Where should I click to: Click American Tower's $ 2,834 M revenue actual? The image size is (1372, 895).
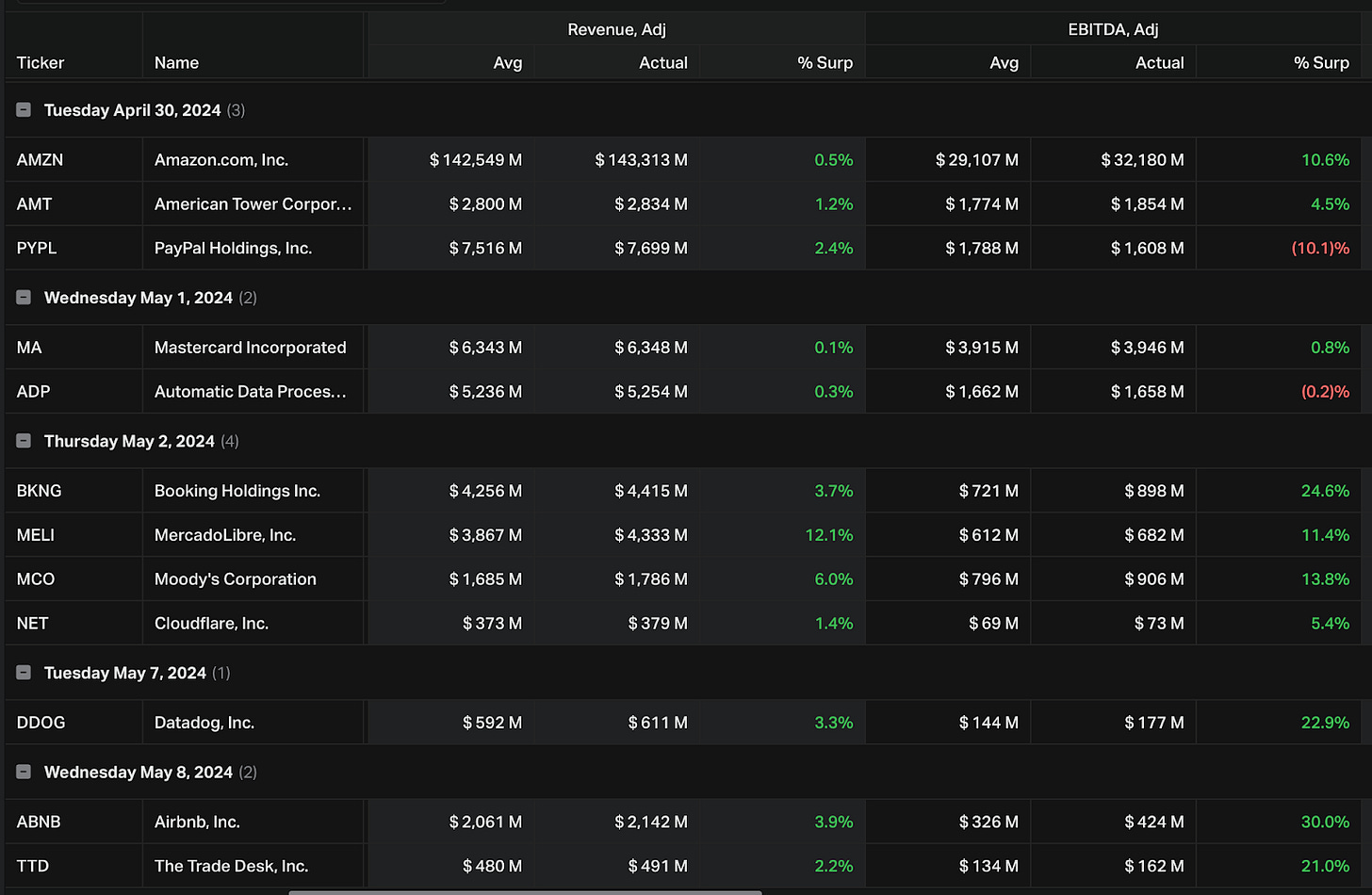coord(651,204)
